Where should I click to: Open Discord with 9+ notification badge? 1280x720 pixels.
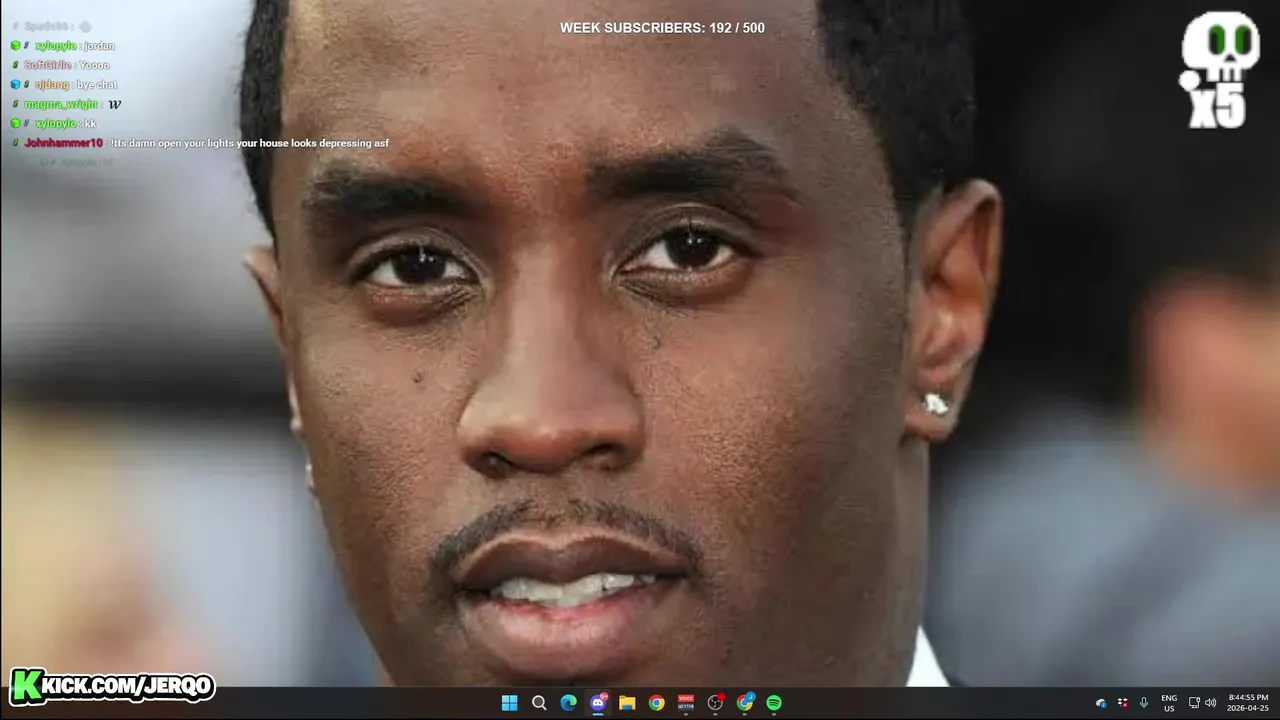tap(598, 703)
